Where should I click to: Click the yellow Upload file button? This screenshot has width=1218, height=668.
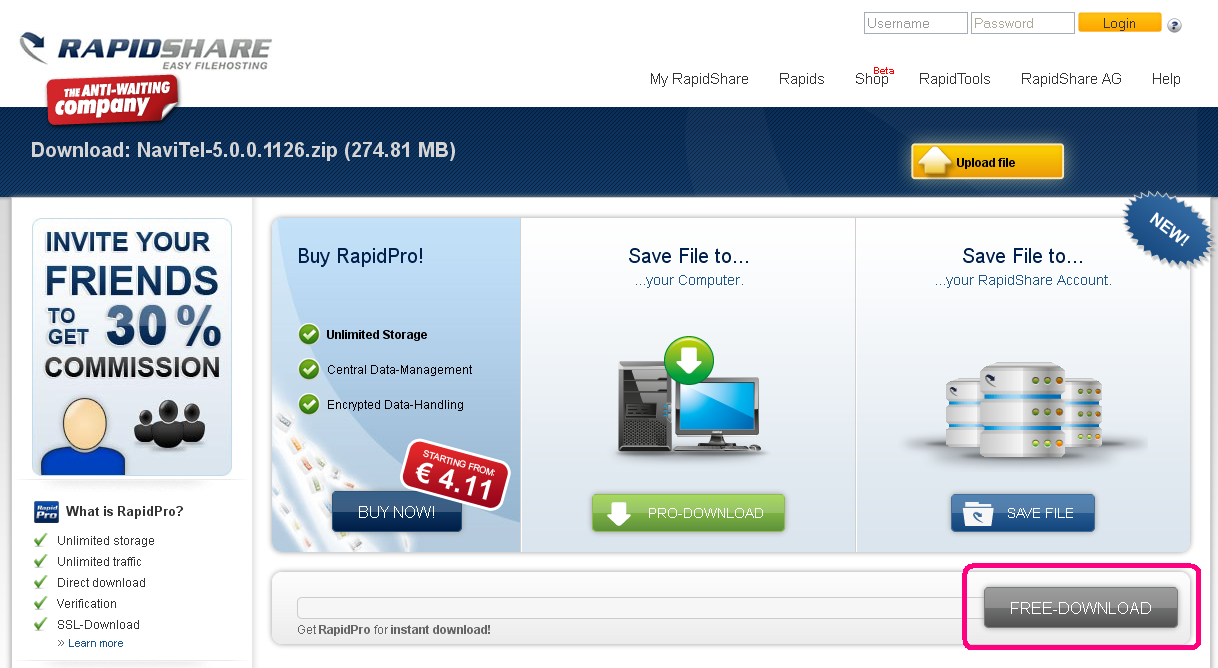pyautogui.click(x=987, y=162)
